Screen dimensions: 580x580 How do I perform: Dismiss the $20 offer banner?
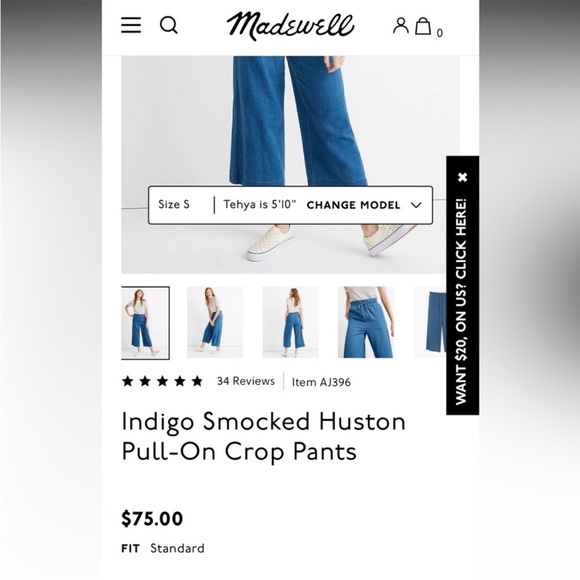tap(462, 177)
